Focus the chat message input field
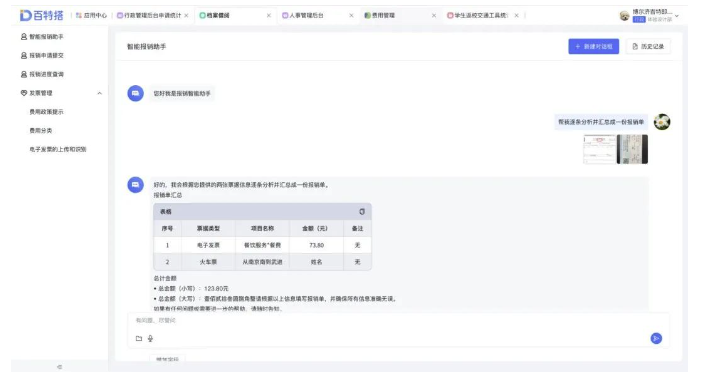Viewport: 701px width, 380px height. click(x=398, y=321)
